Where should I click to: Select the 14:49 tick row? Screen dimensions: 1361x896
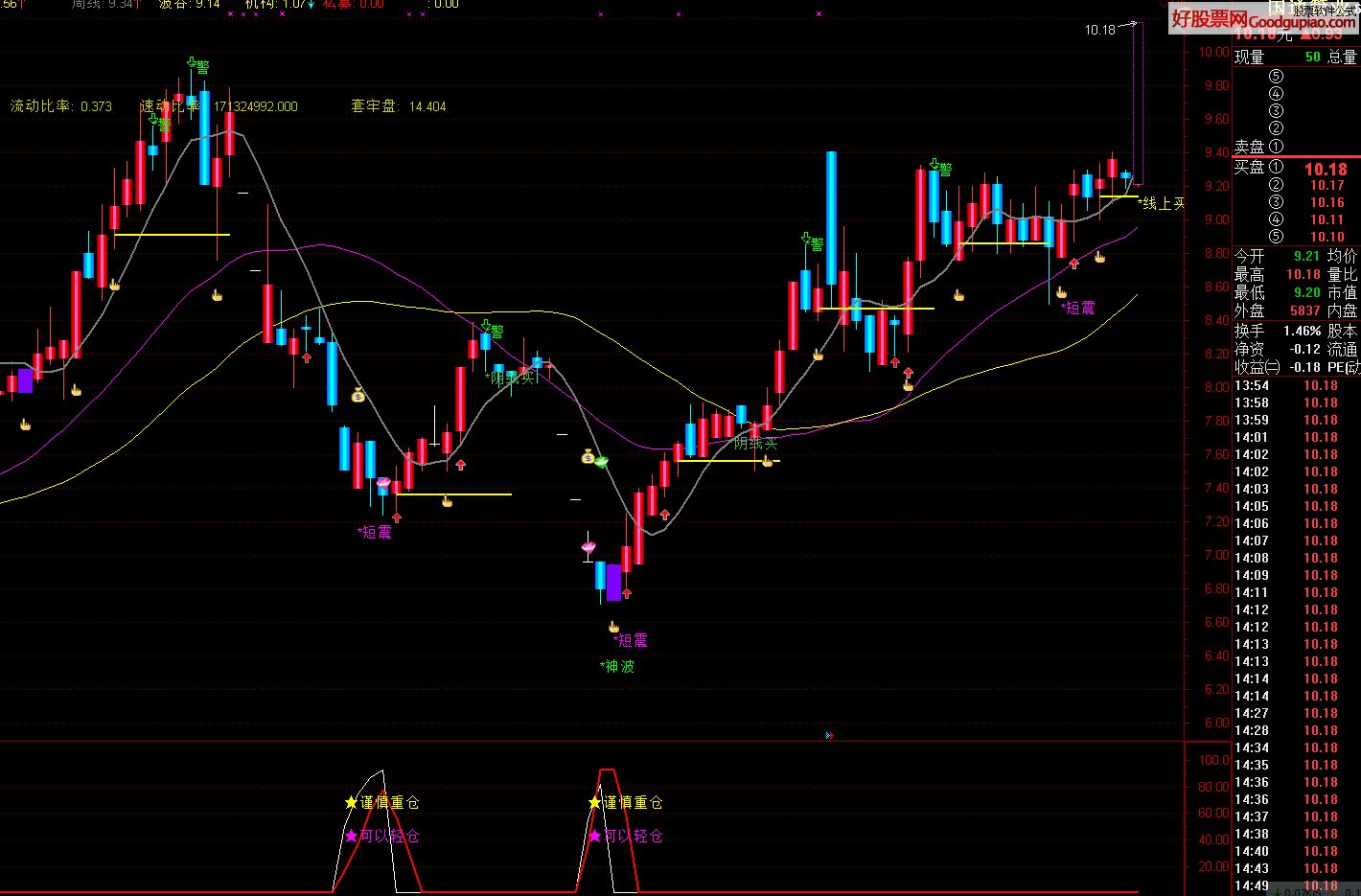[1296, 885]
